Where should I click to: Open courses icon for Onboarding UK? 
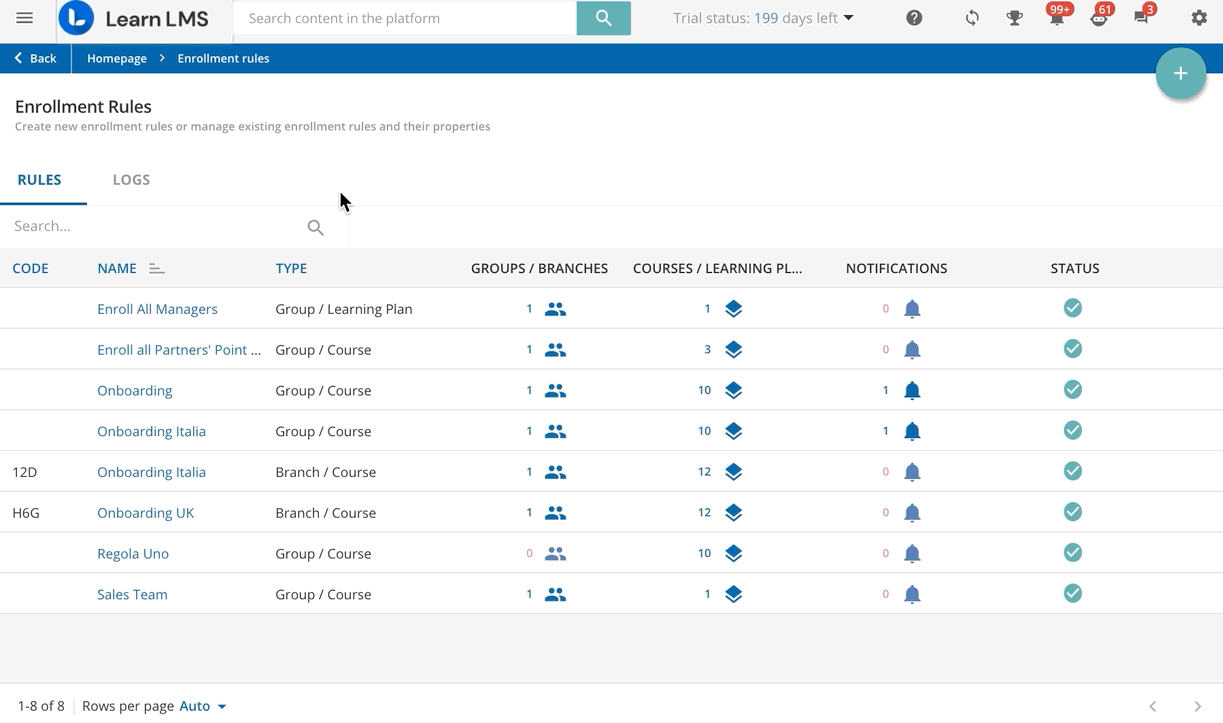(733, 513)
